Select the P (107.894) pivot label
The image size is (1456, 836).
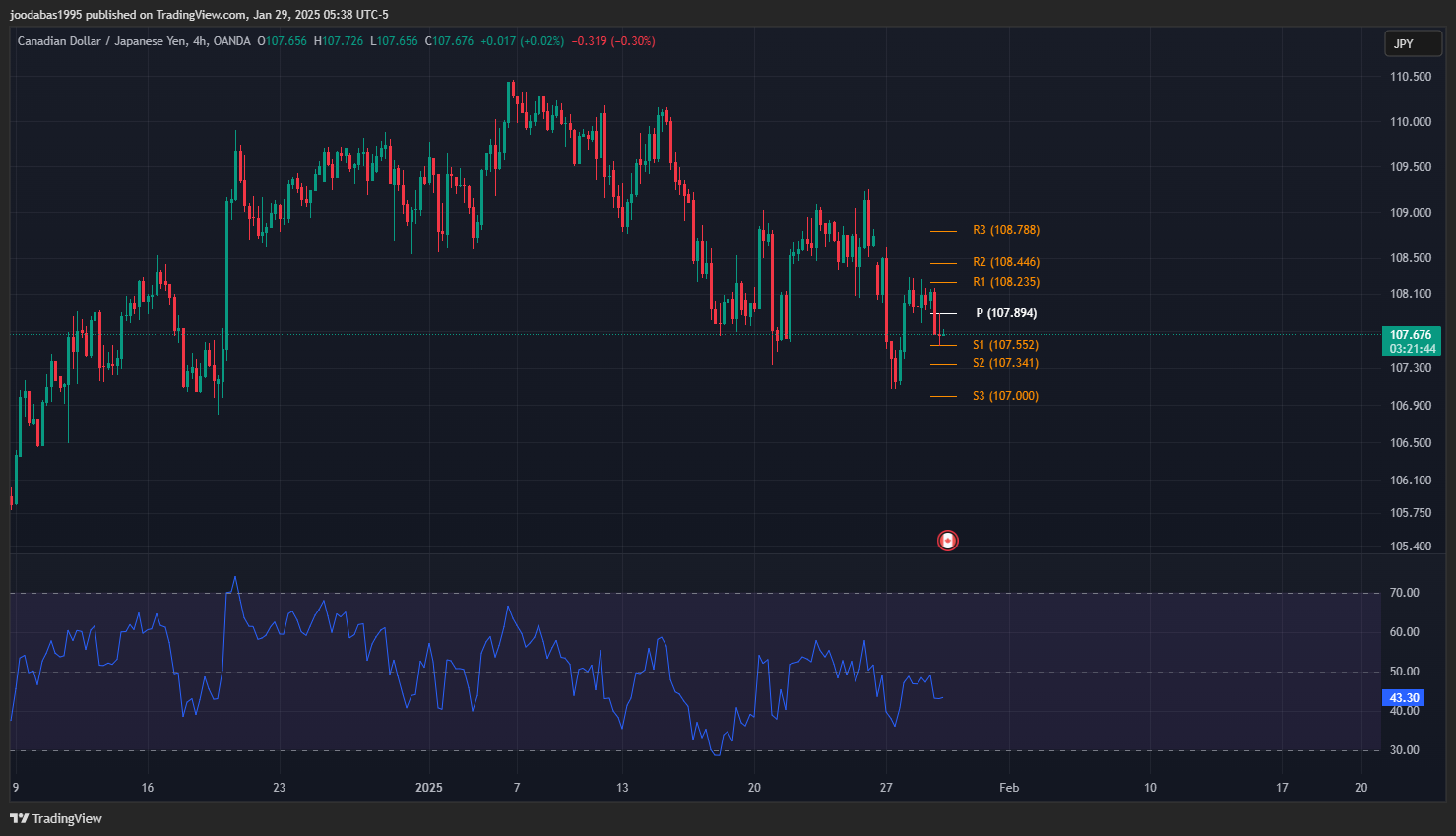pyautogui.click(x=1005, y=313)
